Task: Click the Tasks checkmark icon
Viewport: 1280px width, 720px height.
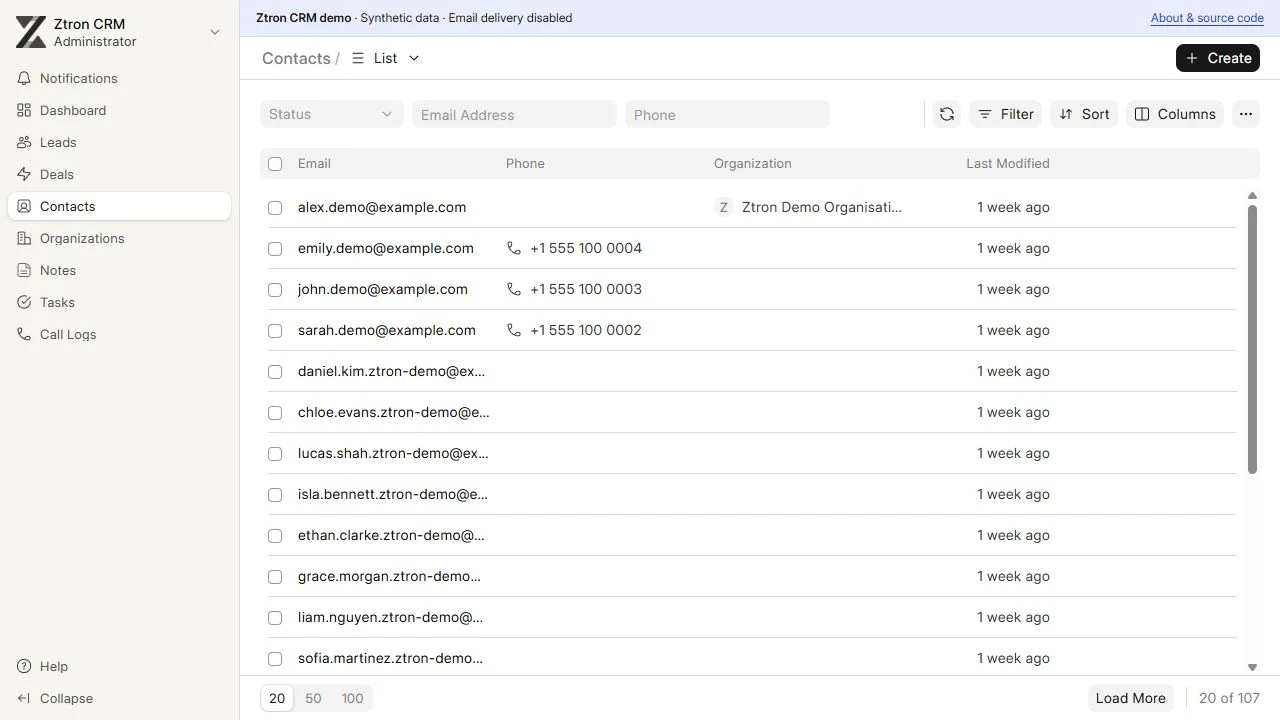Action: coord(24,302)
